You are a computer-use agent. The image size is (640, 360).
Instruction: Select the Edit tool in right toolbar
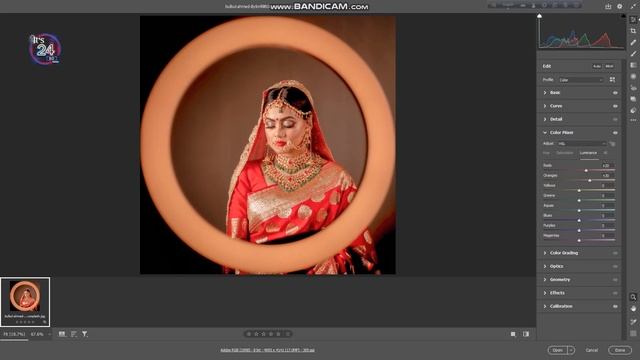pyautogui.click(x=633, y=20)
